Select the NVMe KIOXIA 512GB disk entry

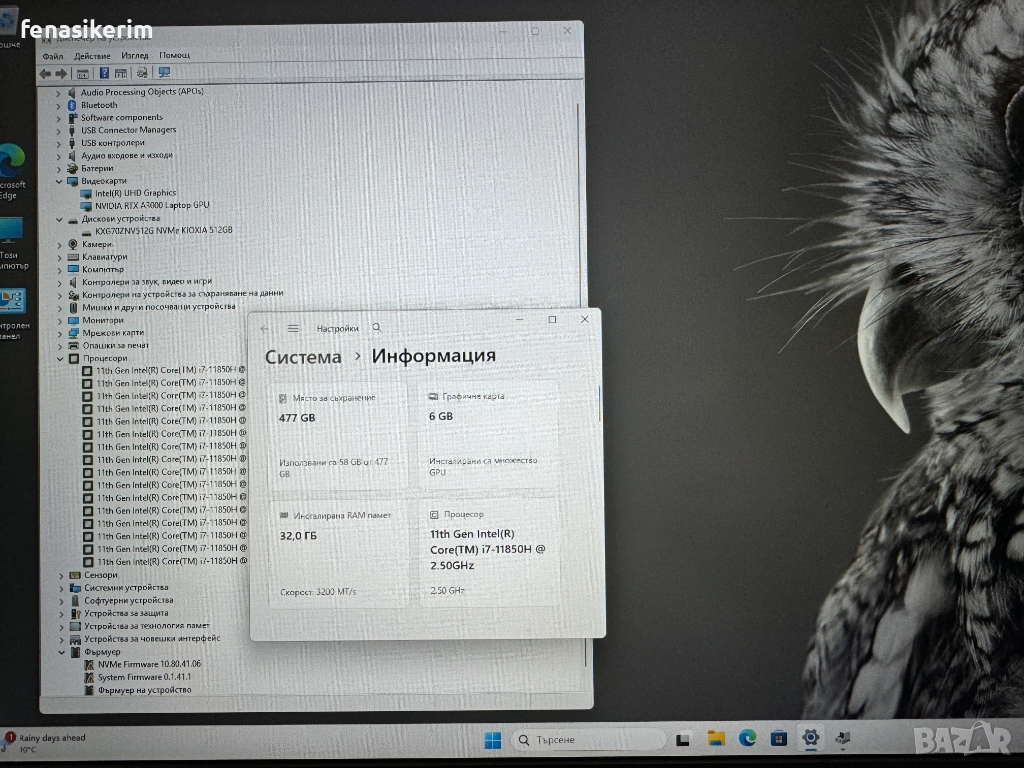tap(164, 230)
